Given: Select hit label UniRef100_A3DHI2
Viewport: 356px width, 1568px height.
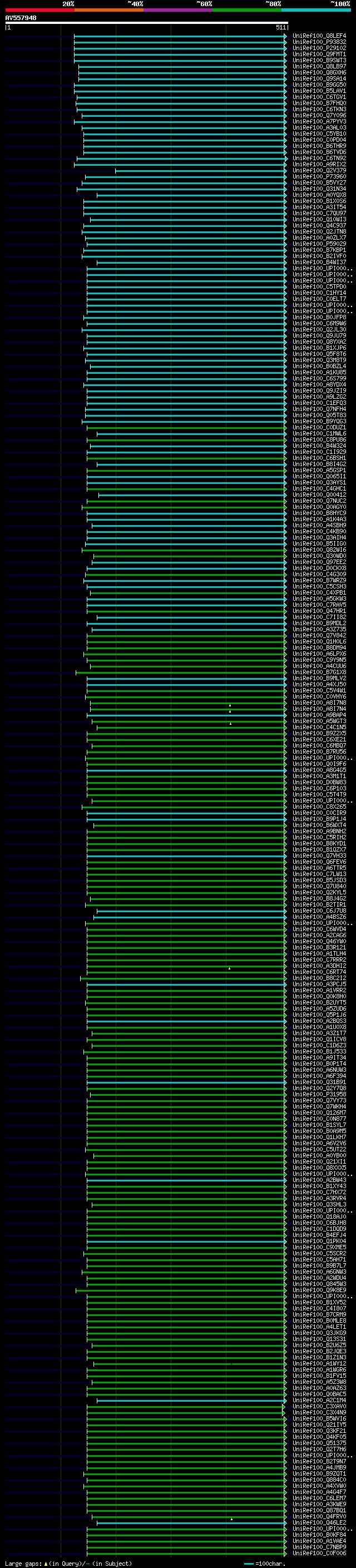Looking at the screenshot, I should 319,966.
